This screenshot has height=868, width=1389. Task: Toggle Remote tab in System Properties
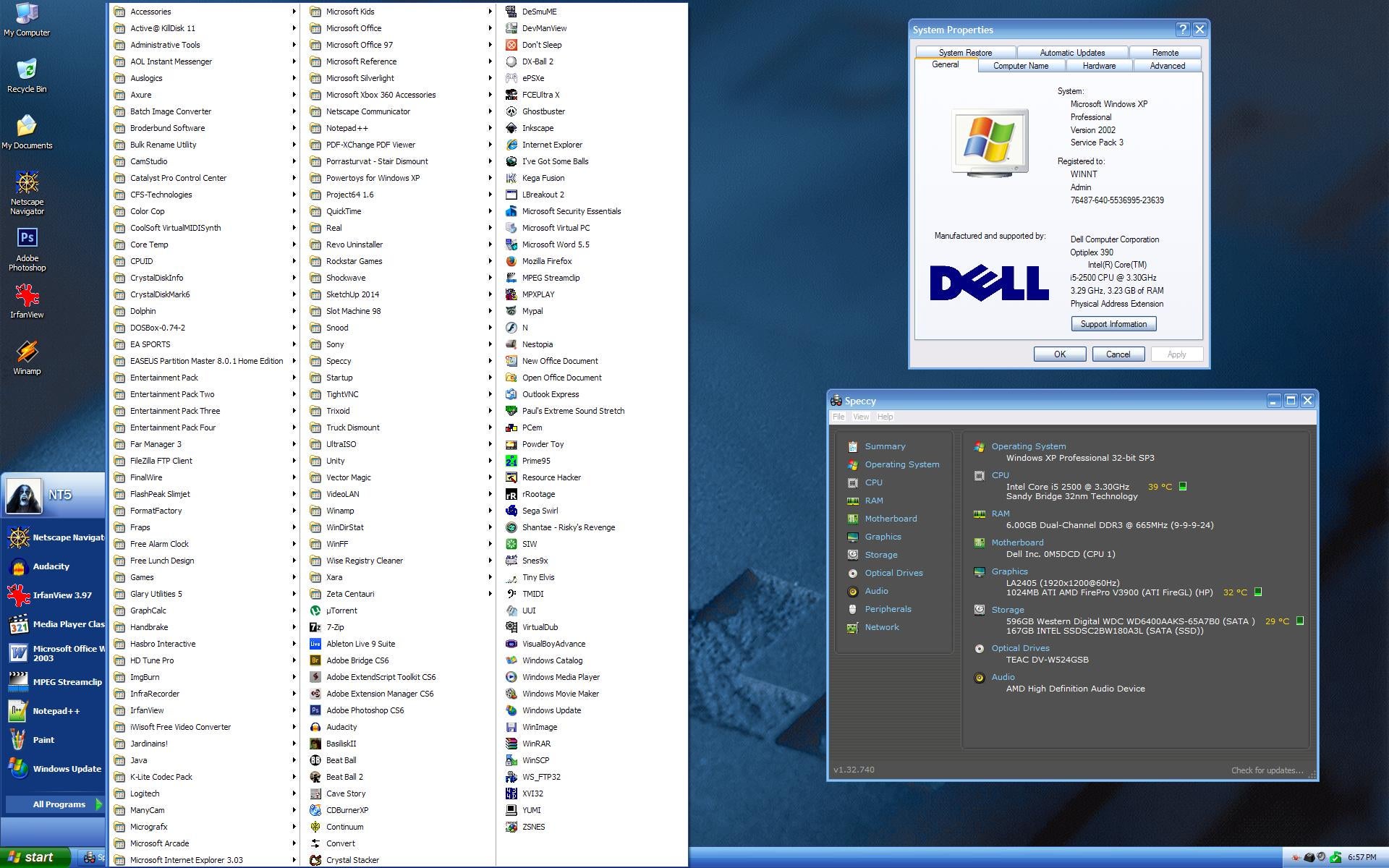[1164, 52]
